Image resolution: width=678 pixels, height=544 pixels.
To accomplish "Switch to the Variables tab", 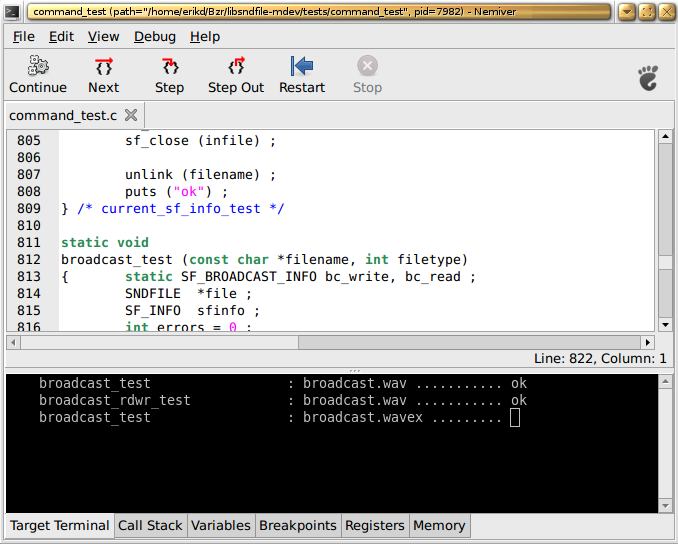I will point(221,525).
